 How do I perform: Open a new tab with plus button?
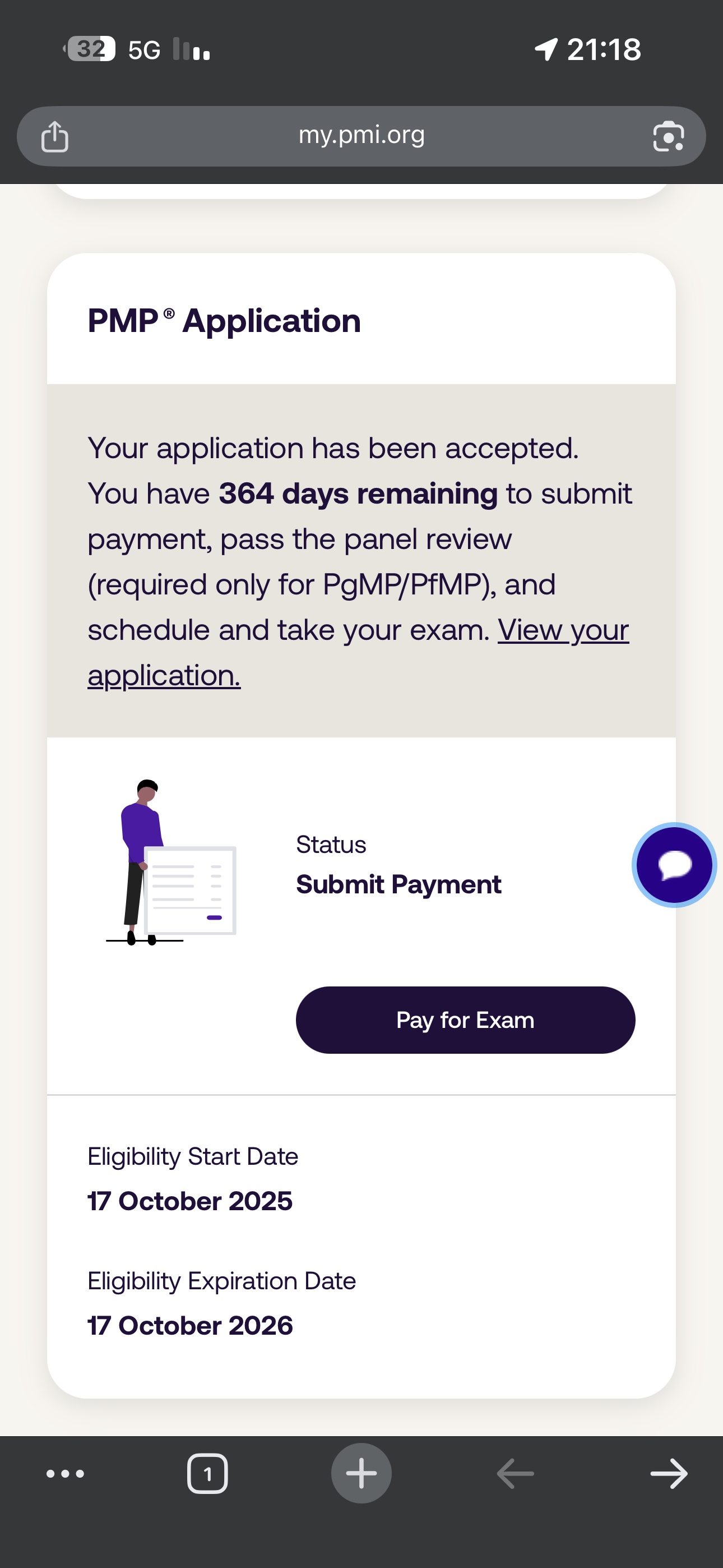361,1474
